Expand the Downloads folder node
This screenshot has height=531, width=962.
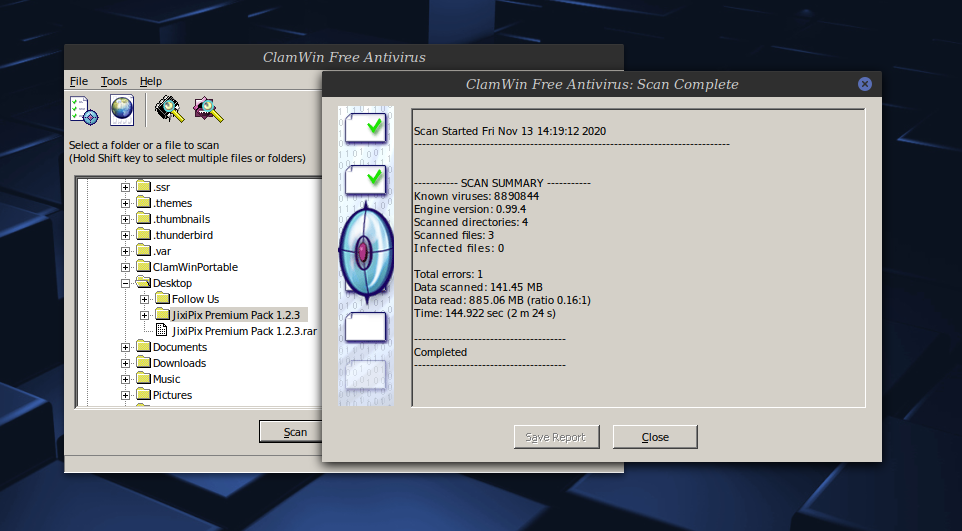pos(125,363)
